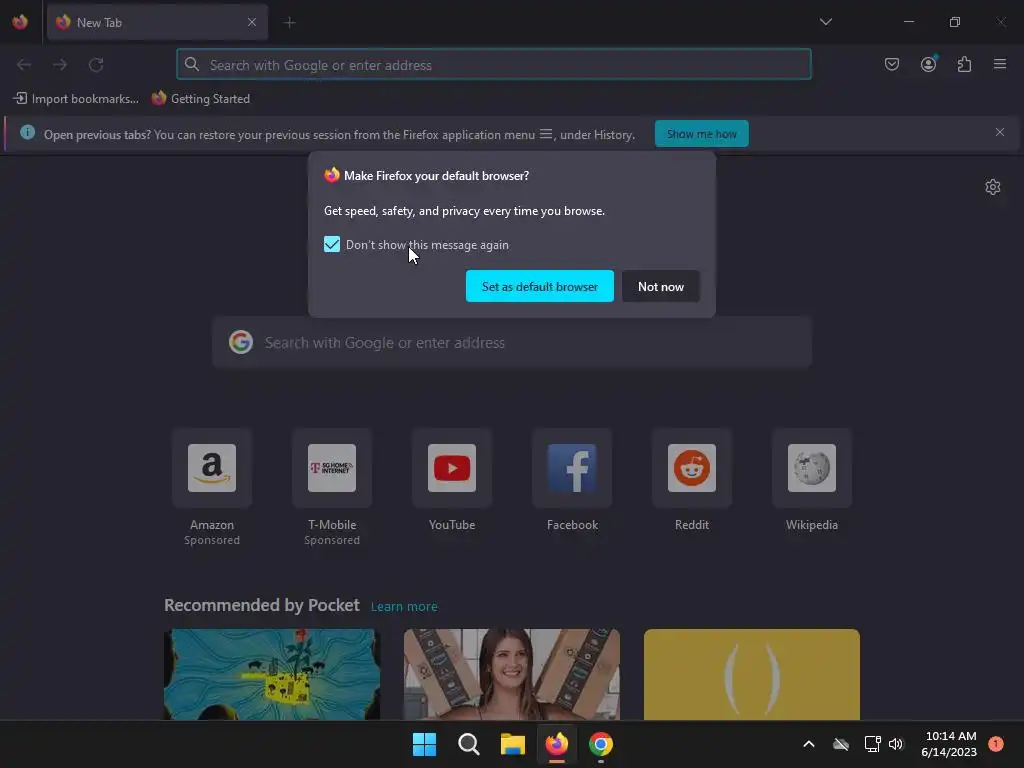Image resolution: width=1024 pixels, height=768 pixels.
Task: Open the Firefox application hamburger menu
Action: [x=1000, y=64]
